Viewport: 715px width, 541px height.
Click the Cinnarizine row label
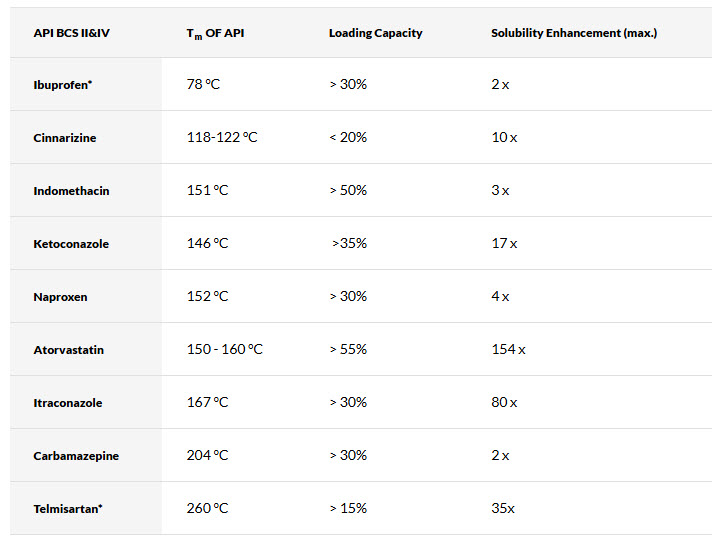64,138
